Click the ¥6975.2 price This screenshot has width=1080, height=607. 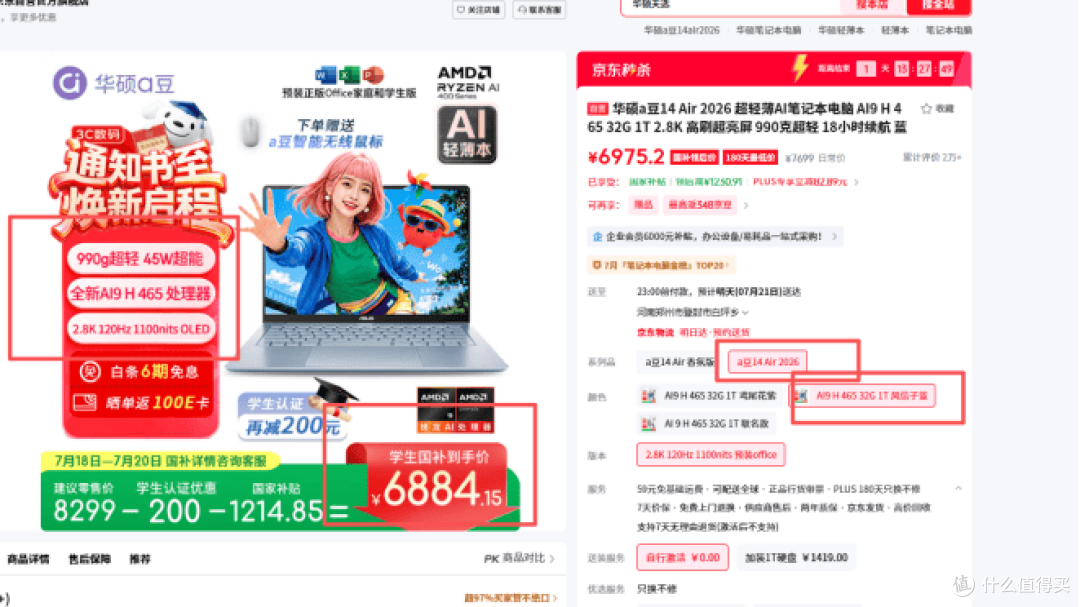click(626, 157)
